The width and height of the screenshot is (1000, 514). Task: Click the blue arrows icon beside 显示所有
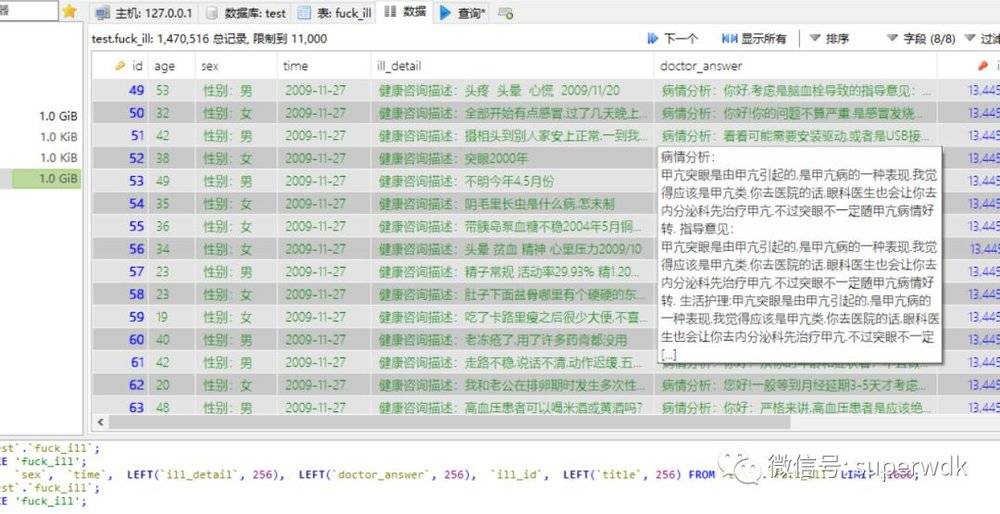tap(730, 39)
